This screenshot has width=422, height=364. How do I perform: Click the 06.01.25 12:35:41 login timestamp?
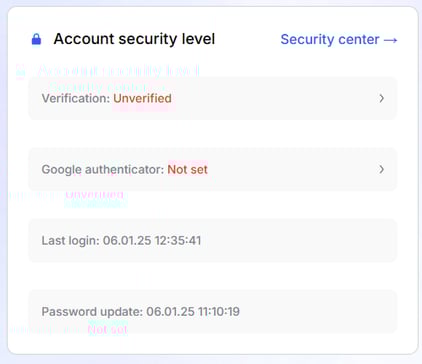[x=152, y=241]
